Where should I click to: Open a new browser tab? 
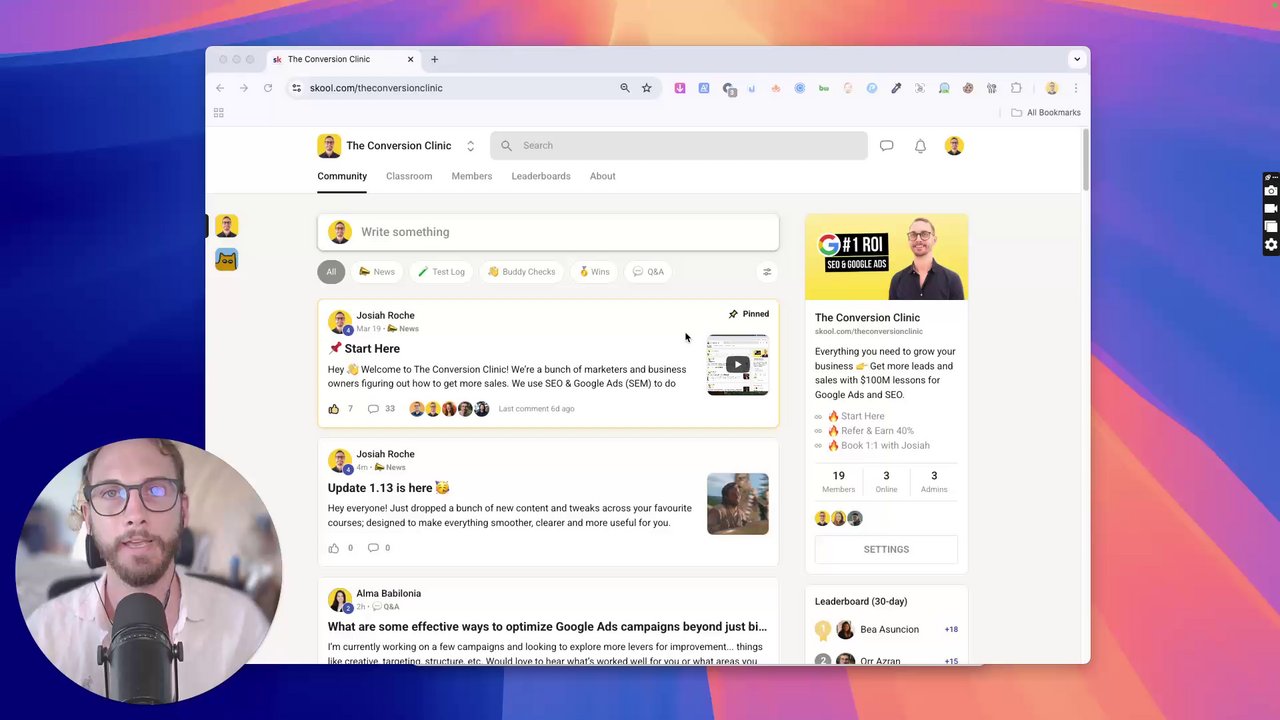[x=434, y=59]
